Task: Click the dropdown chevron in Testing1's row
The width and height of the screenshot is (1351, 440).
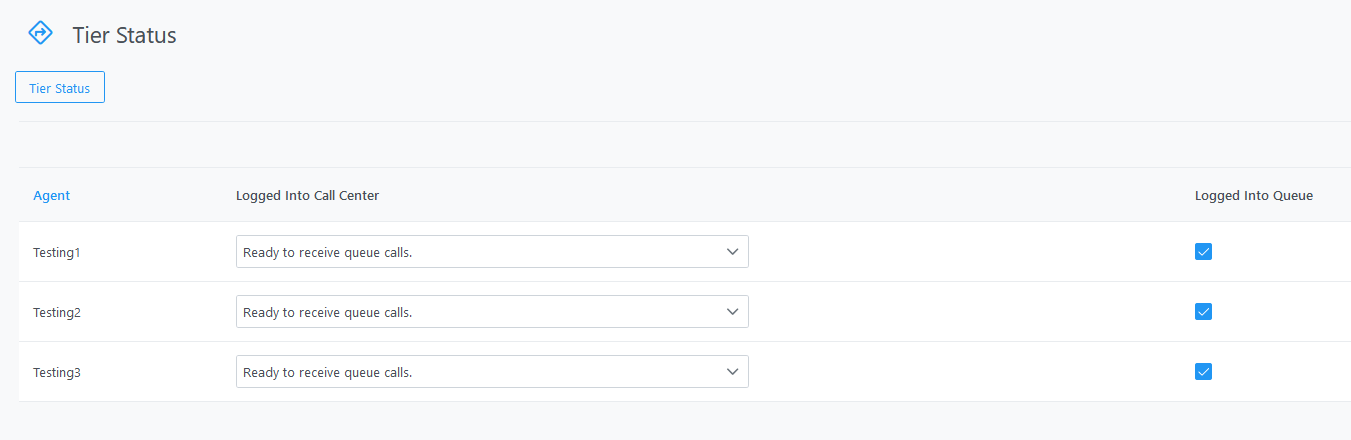Action: [x=732, y=252]
